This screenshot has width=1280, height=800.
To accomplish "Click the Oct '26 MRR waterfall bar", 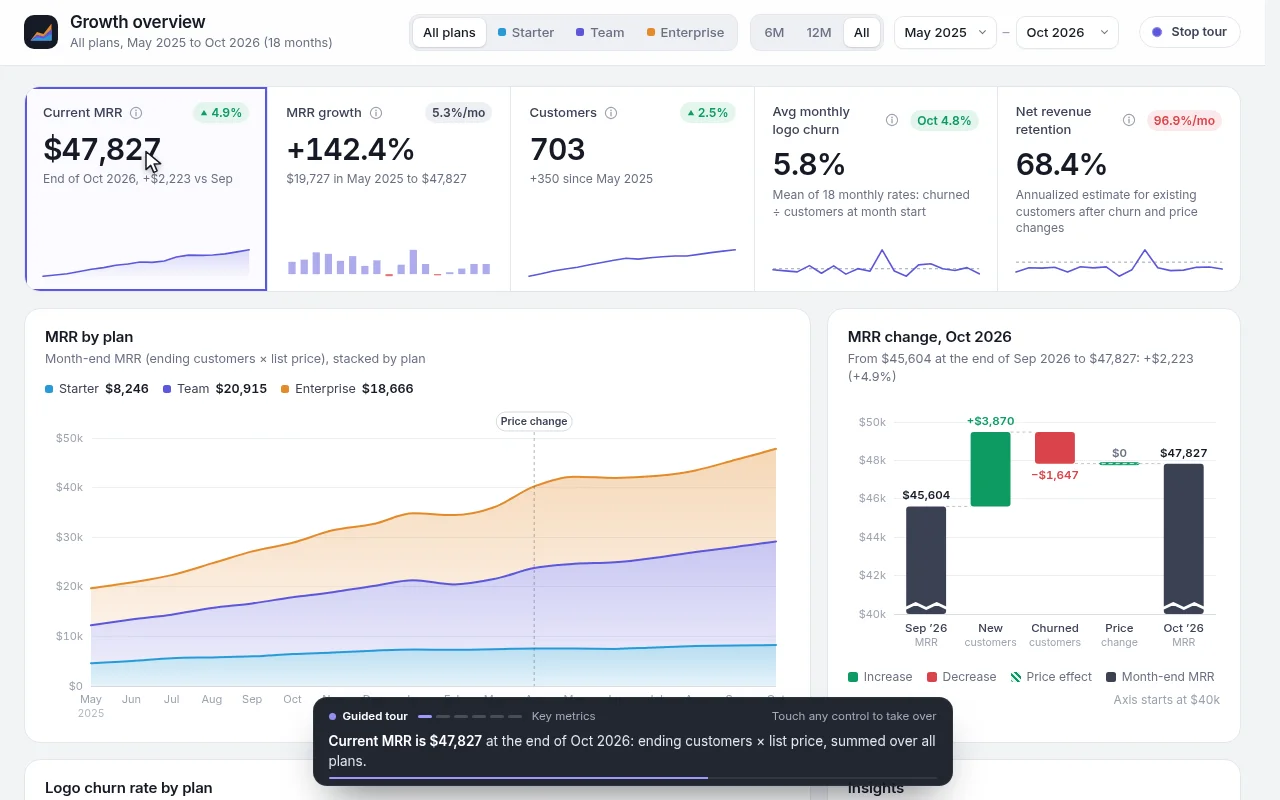I will click(1183, 539).
